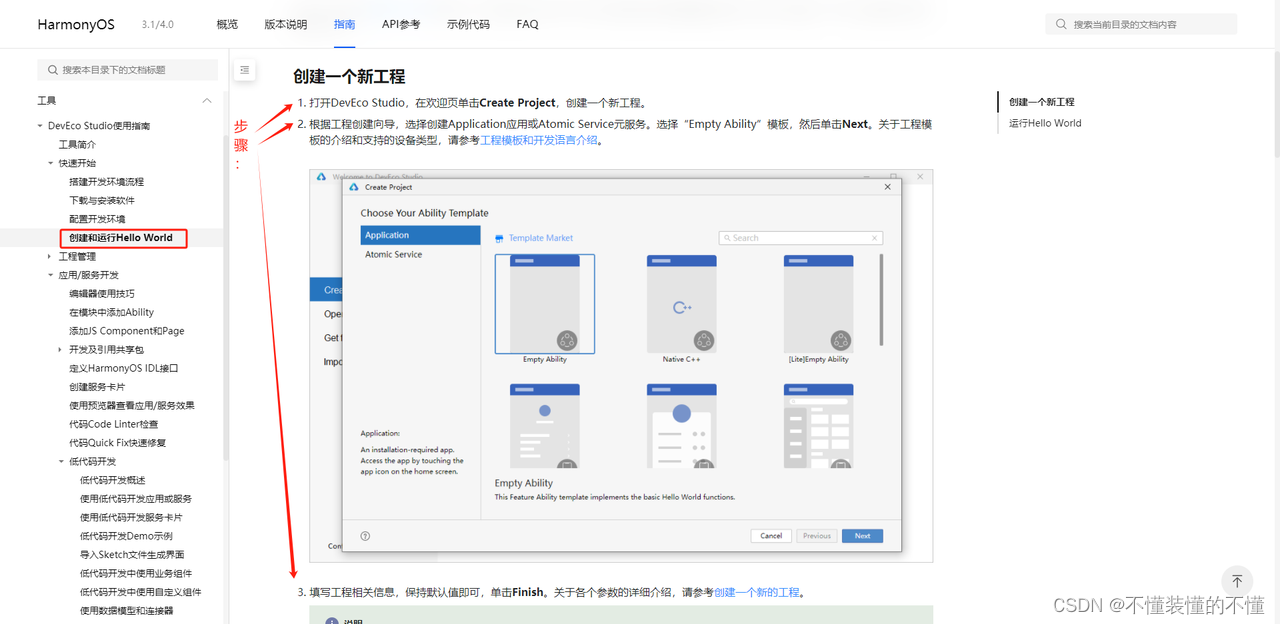Open the API参考 tab
The image size is (1280, 624).
401,24
